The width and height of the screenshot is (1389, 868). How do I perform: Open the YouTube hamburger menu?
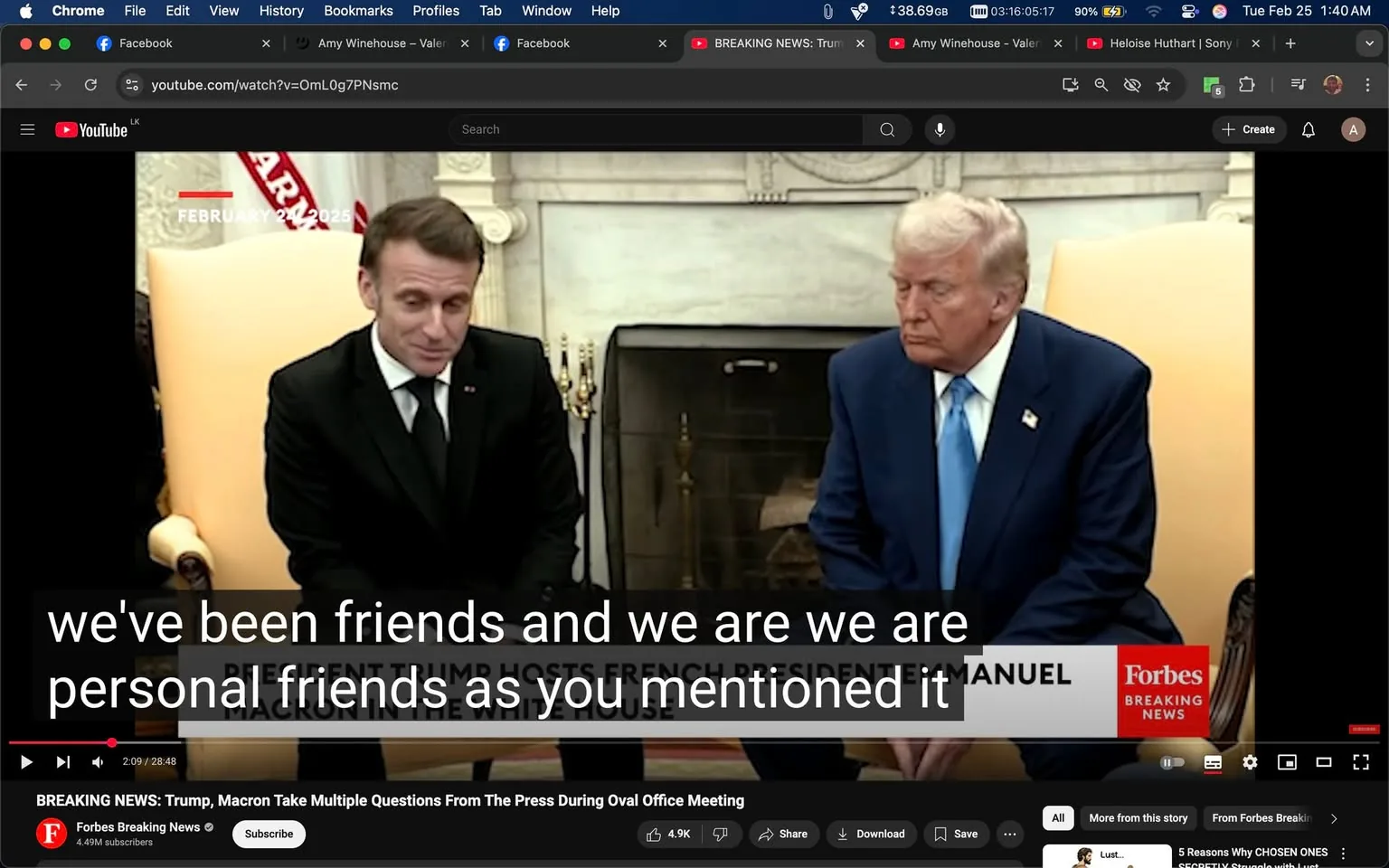pos(27,129)
